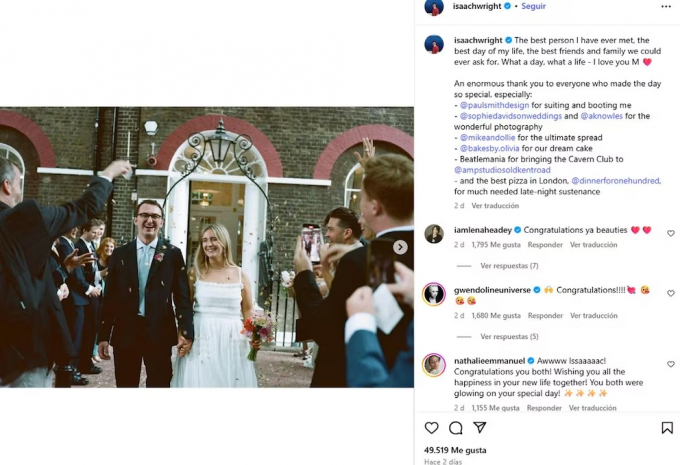Expand "Ver respuestas (5)" replies

tap(509, 337)
